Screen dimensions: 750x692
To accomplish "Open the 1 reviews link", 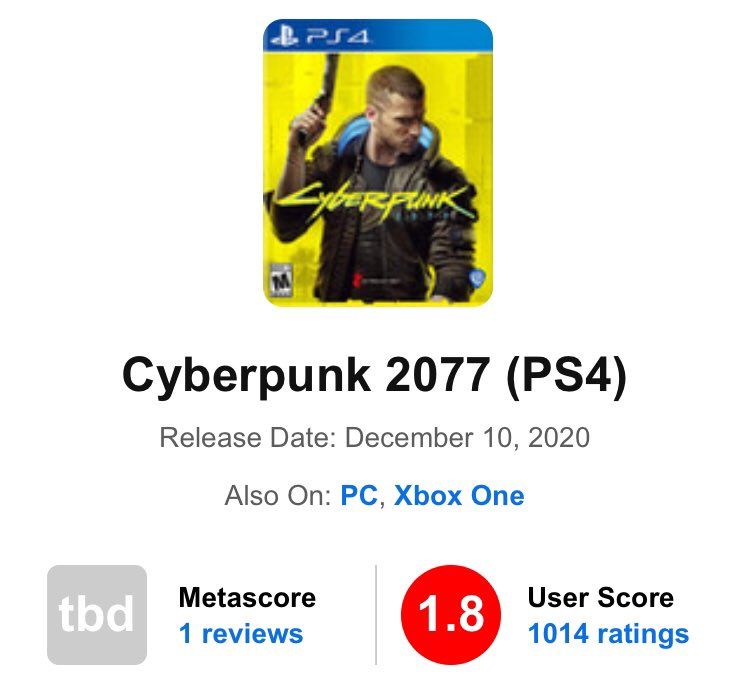I will click(x=240, y=633).
